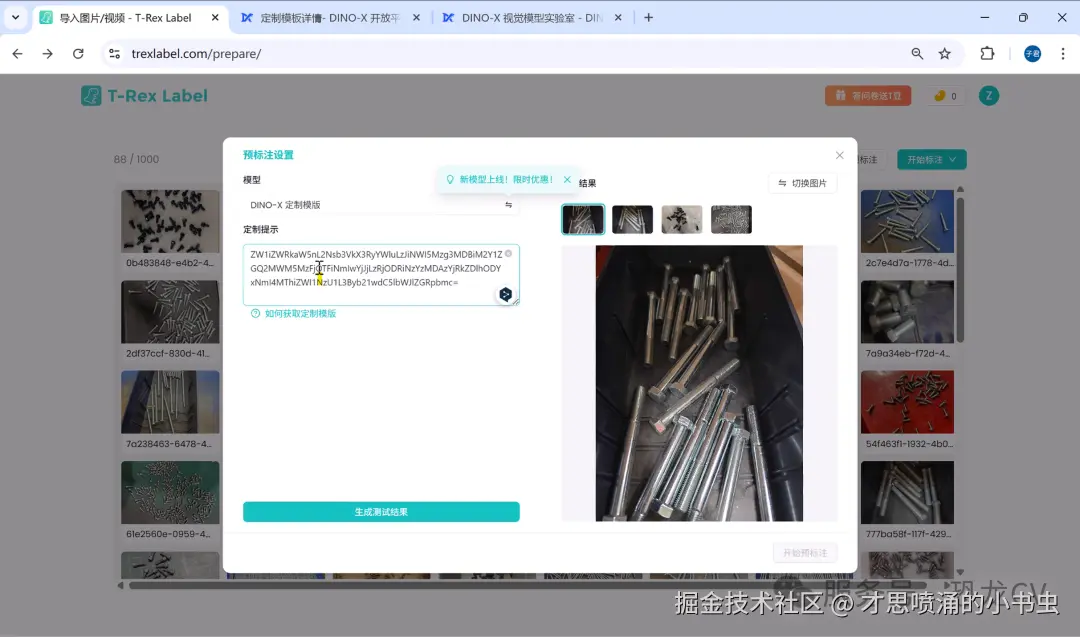Click the browser extensions puzzle icon

coord(987,53)
